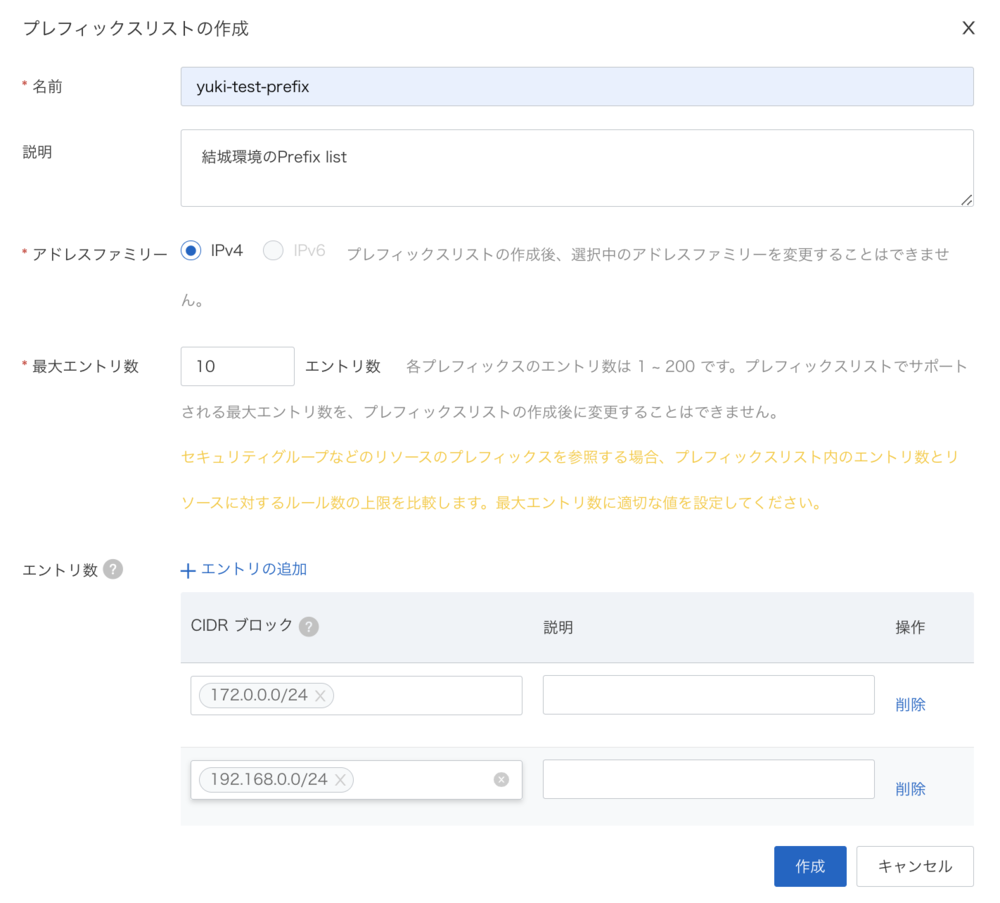Remove the 172.0.0.0/24 tag
The width and height of the screenshot is (1000, 903).
pyautogui.click(x=320, y=696)
